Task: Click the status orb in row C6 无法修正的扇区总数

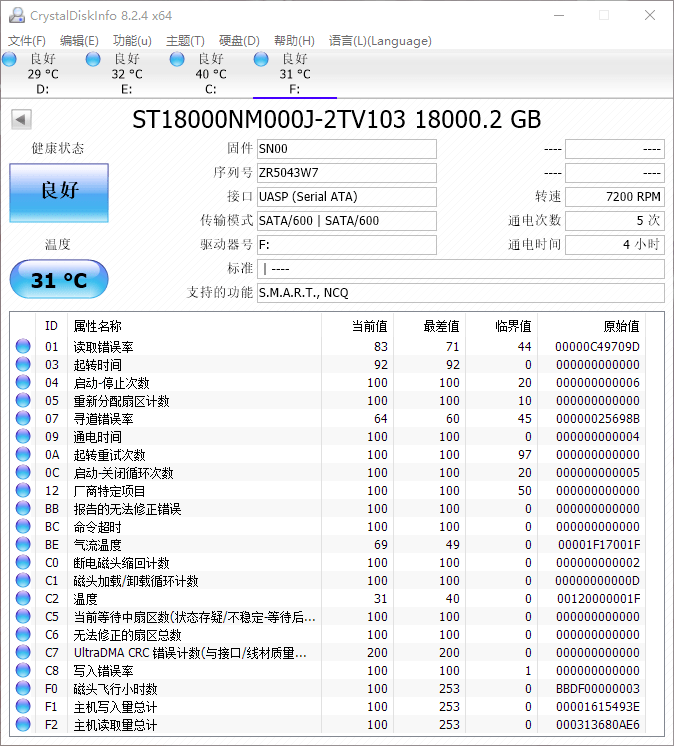Action: (23, 634)
